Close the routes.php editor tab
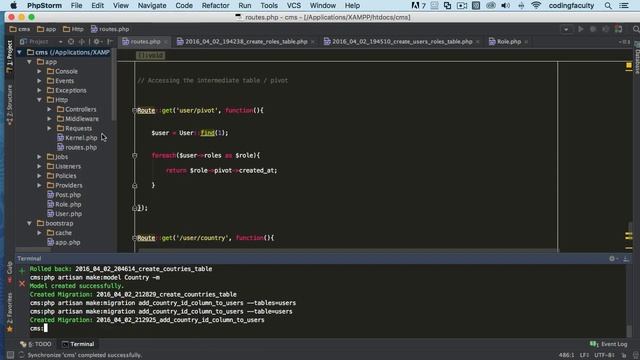640x360 pixels. 166,42
